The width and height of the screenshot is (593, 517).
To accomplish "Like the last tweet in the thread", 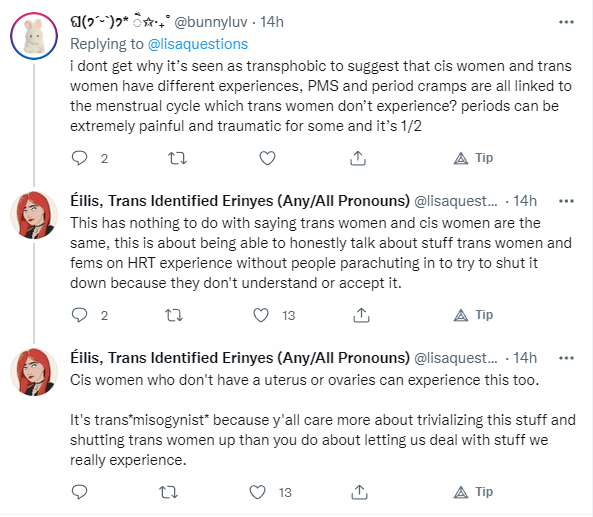I will (258, 492).
